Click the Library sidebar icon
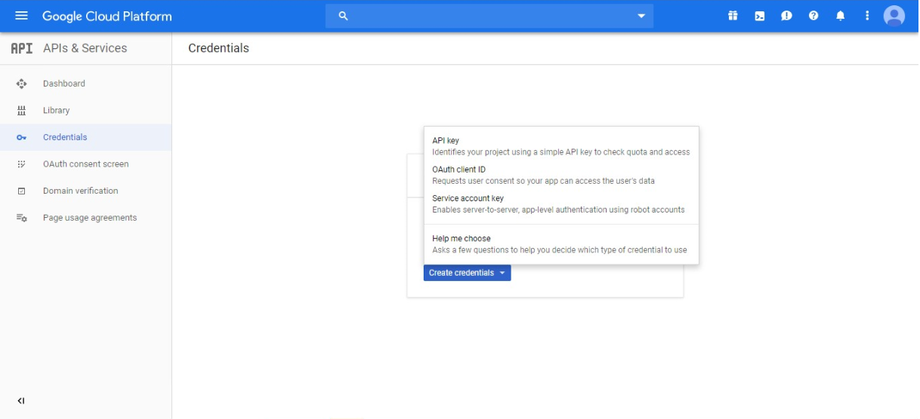The width and height of the screenshot is (920, 419). 22,110
